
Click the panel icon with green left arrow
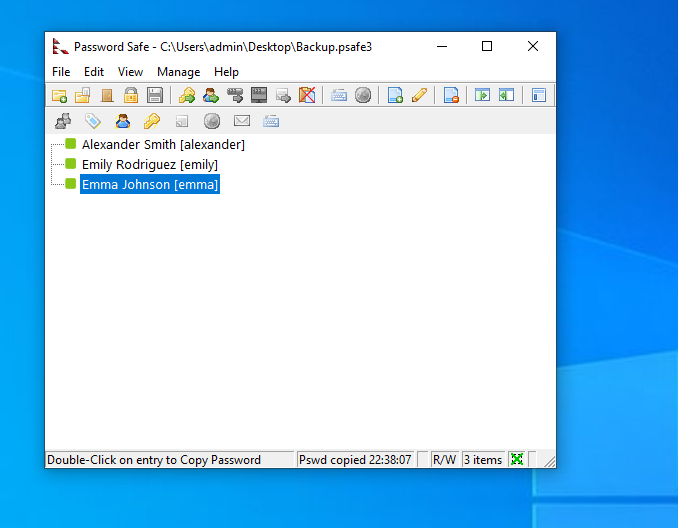[506, 95]
